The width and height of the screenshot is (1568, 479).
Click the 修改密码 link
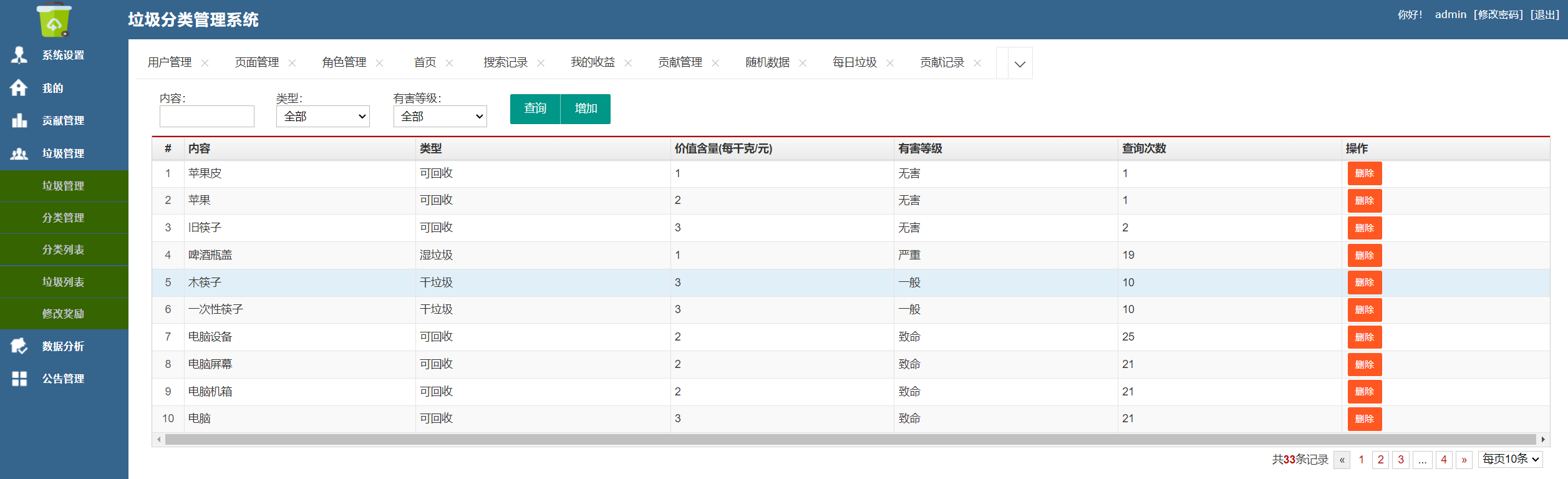click(x=1498, y=15)
